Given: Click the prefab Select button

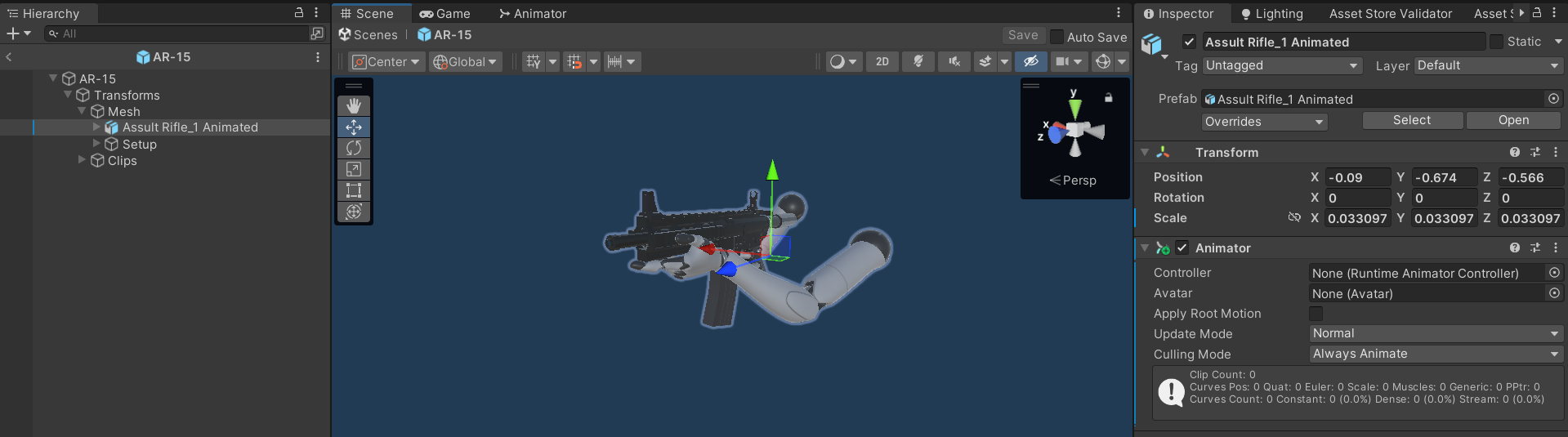Looking at the screenshot, I should tap(1411, 120).
